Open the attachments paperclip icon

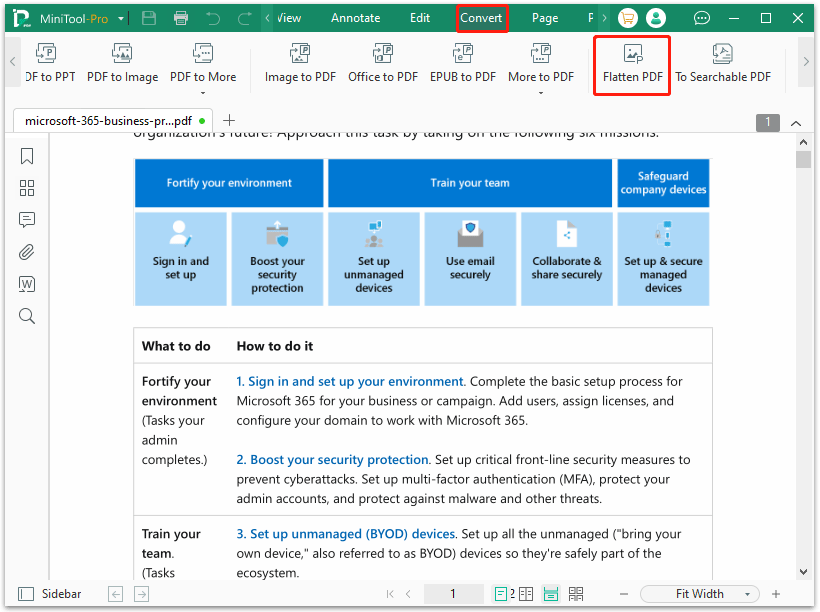(27, 252)
